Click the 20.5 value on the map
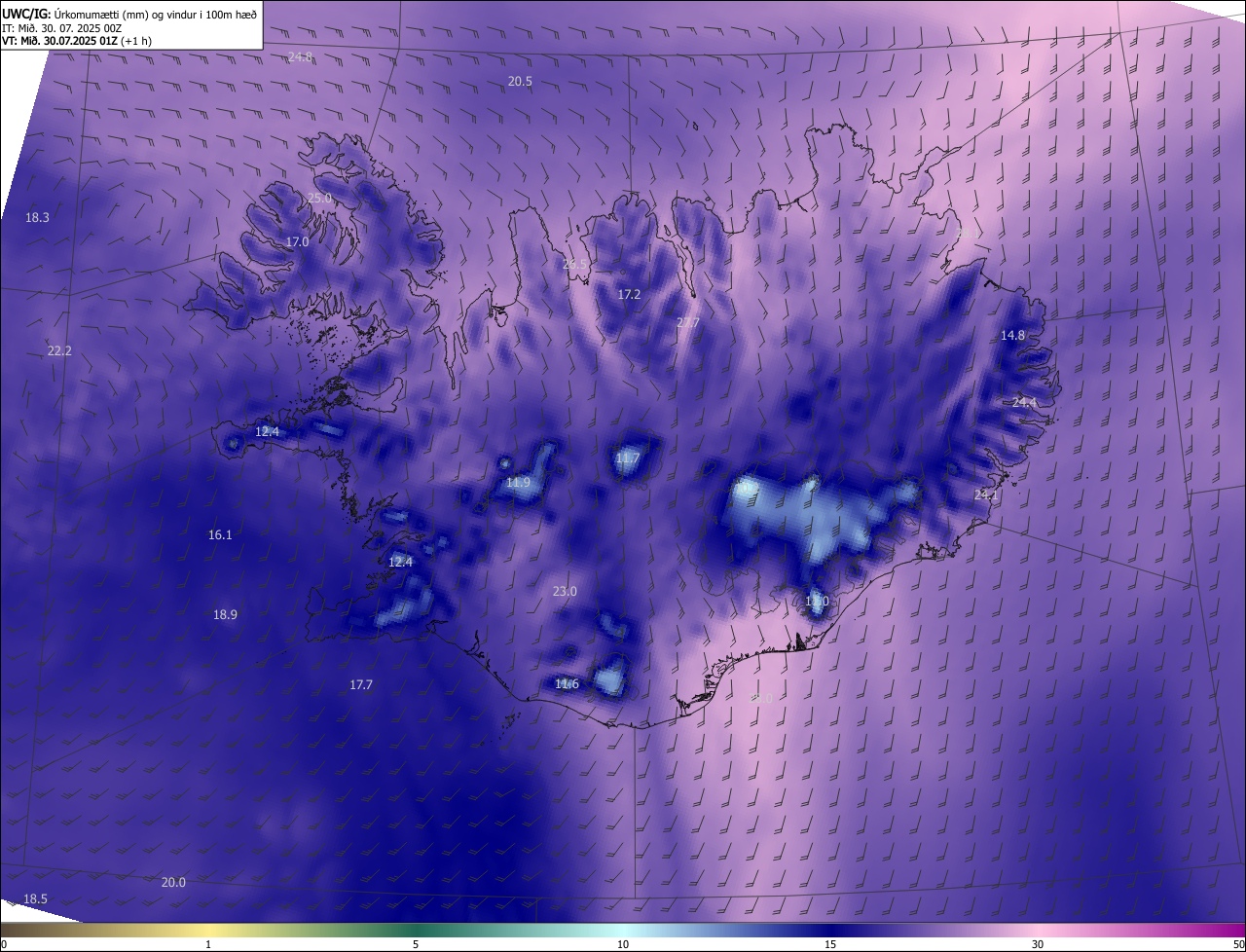The image size is (1246, 952). point(520,82)
